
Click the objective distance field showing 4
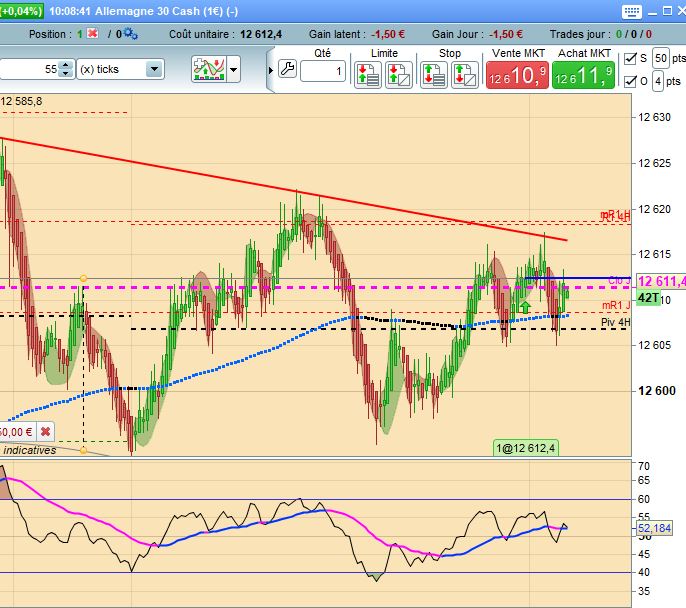pyautogui.click(x=658, y=81)
